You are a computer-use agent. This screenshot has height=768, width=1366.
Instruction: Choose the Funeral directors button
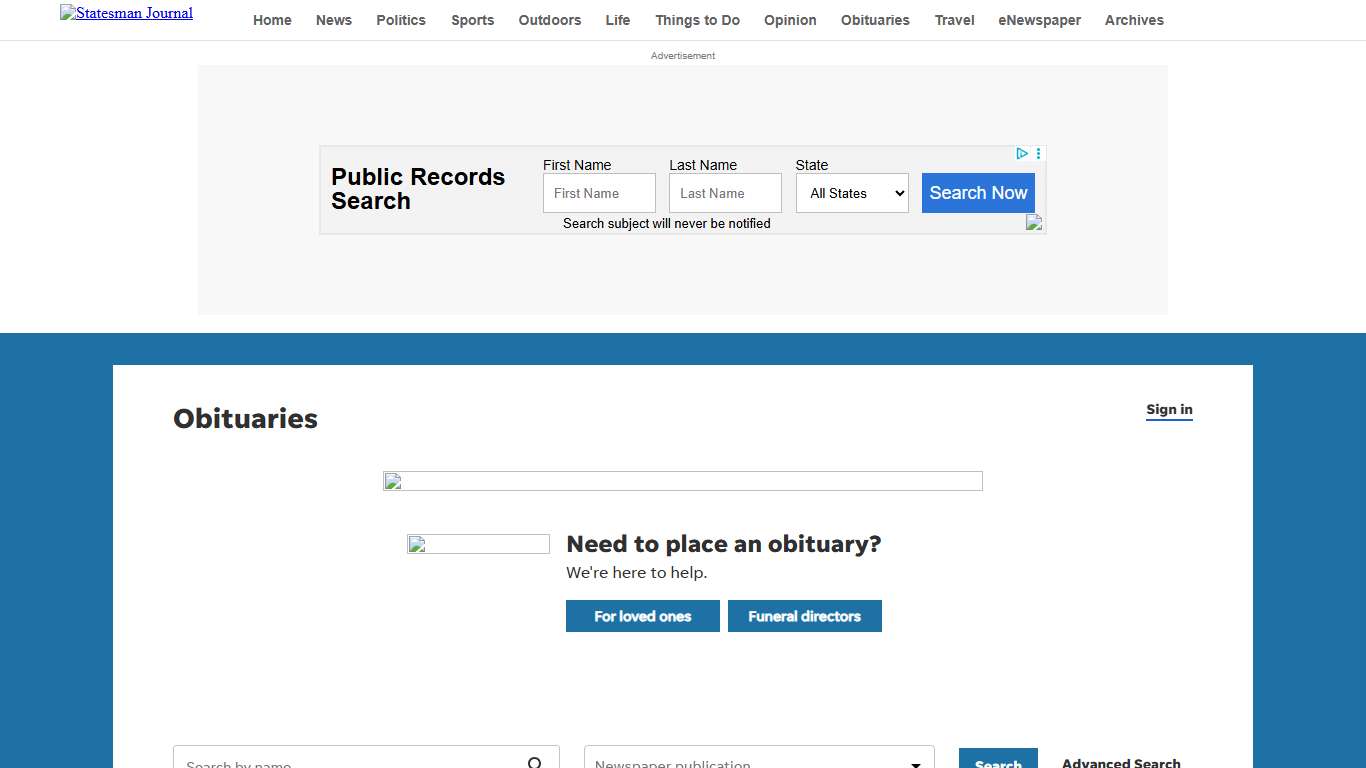pyautogui.click(x=805, y=616)
